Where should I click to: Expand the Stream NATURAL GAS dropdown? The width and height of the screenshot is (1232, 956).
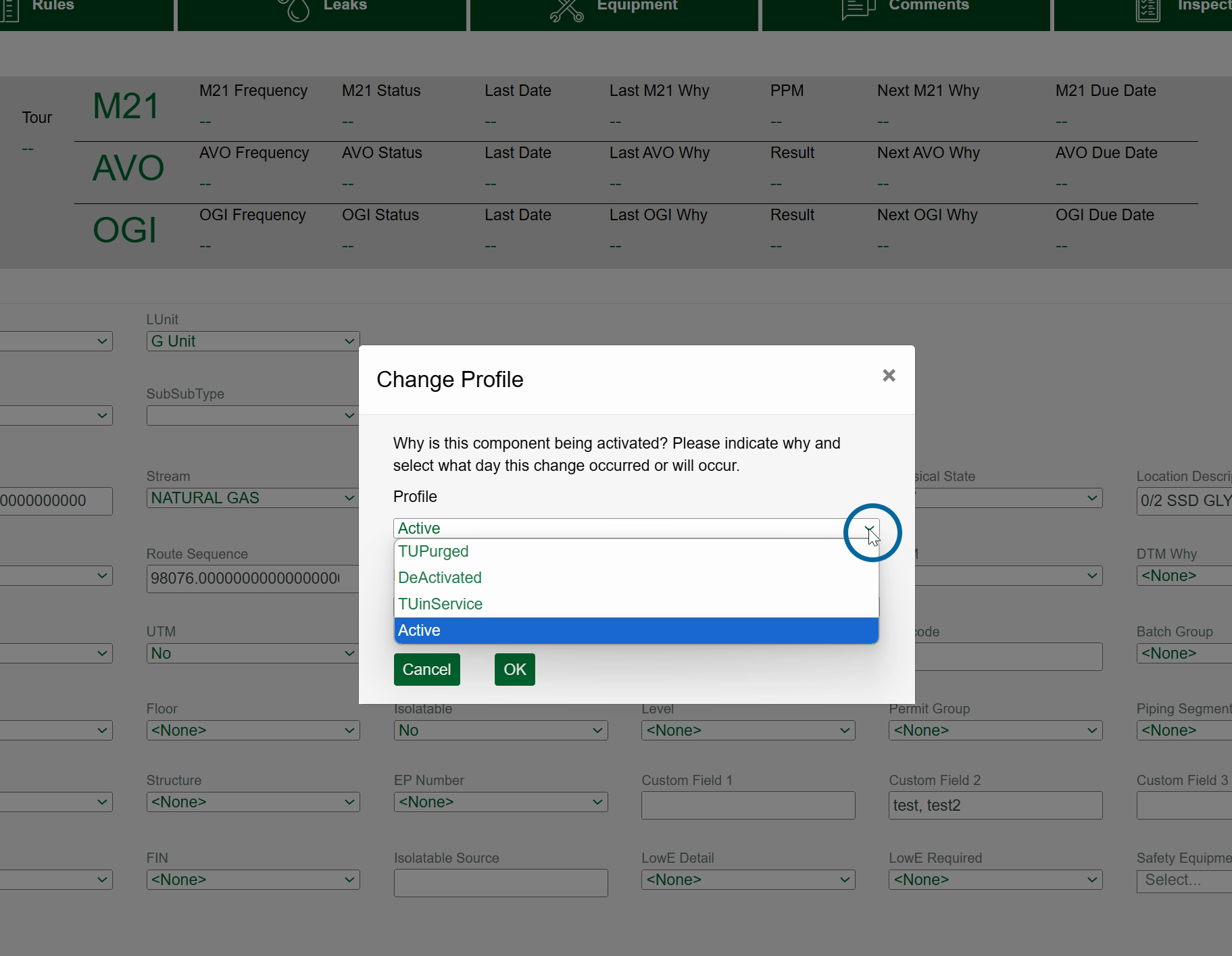(x=253, y=498)
